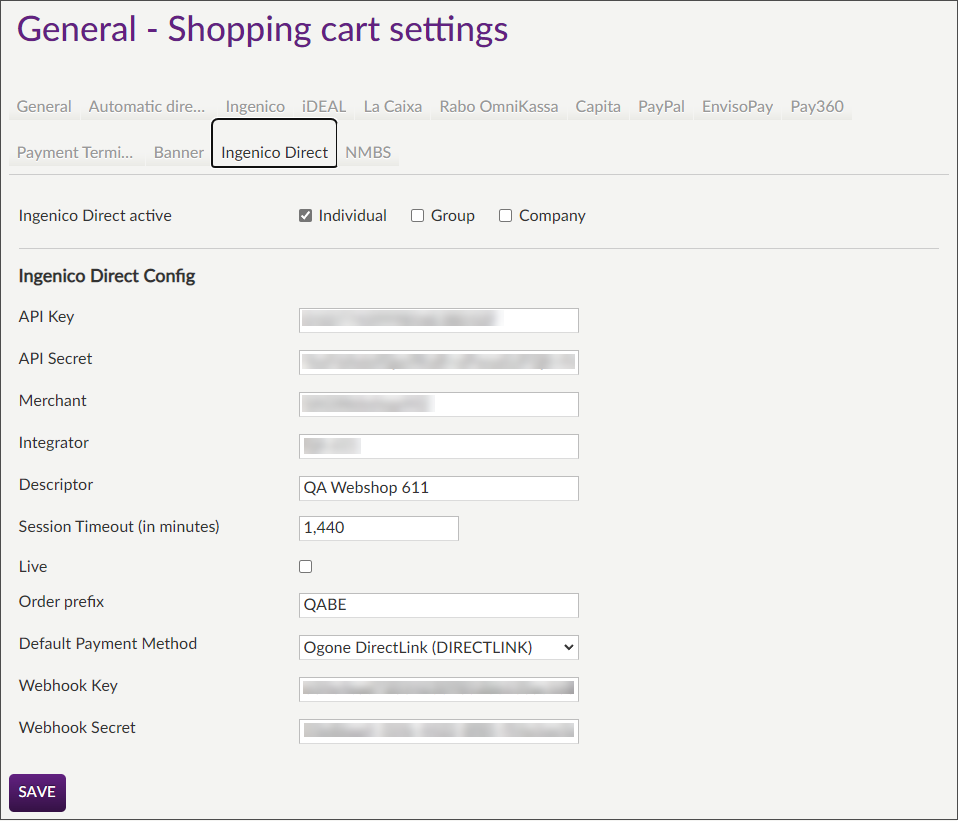Select the Session Timeout value field

tap(378, 528)
